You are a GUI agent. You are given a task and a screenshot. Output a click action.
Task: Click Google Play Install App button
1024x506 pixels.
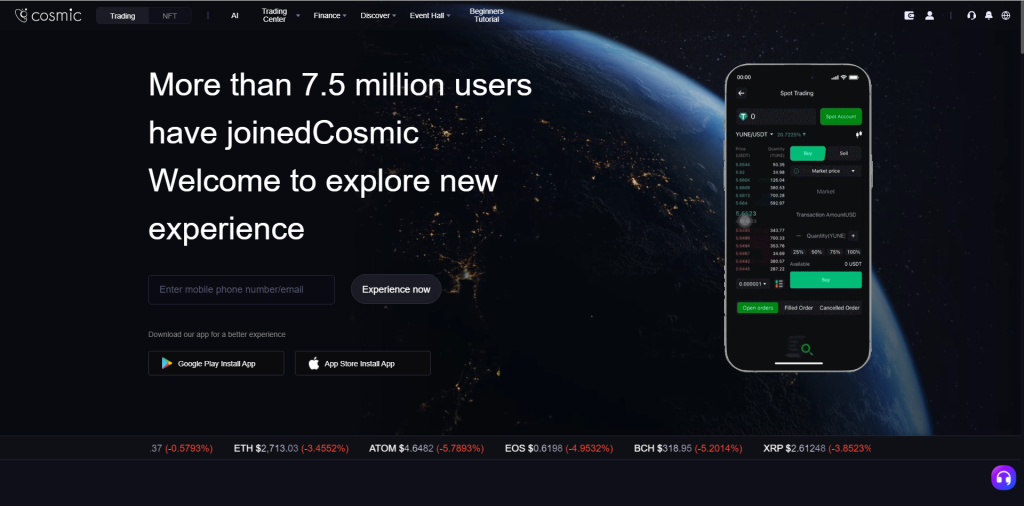pyautogui.click(x=216, y=364)
